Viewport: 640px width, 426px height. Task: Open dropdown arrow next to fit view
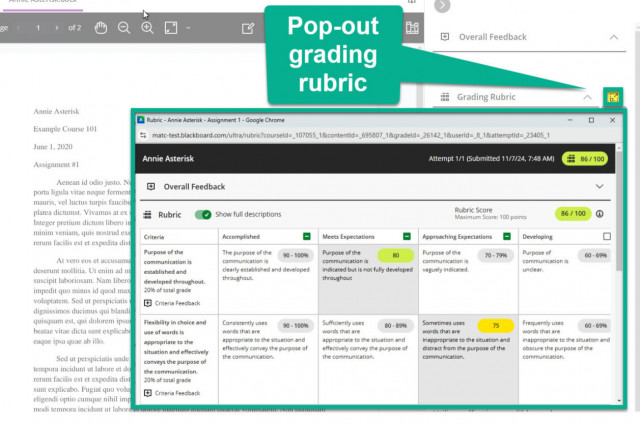coord(188,28)
